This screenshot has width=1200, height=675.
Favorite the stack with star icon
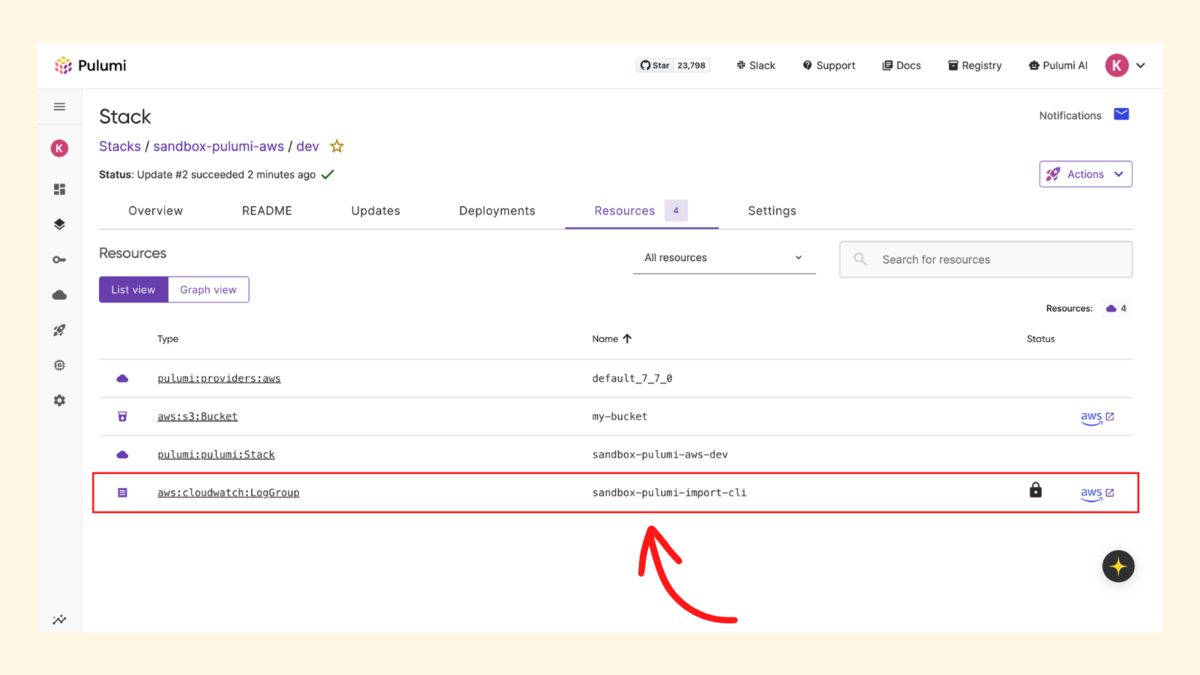337,146
